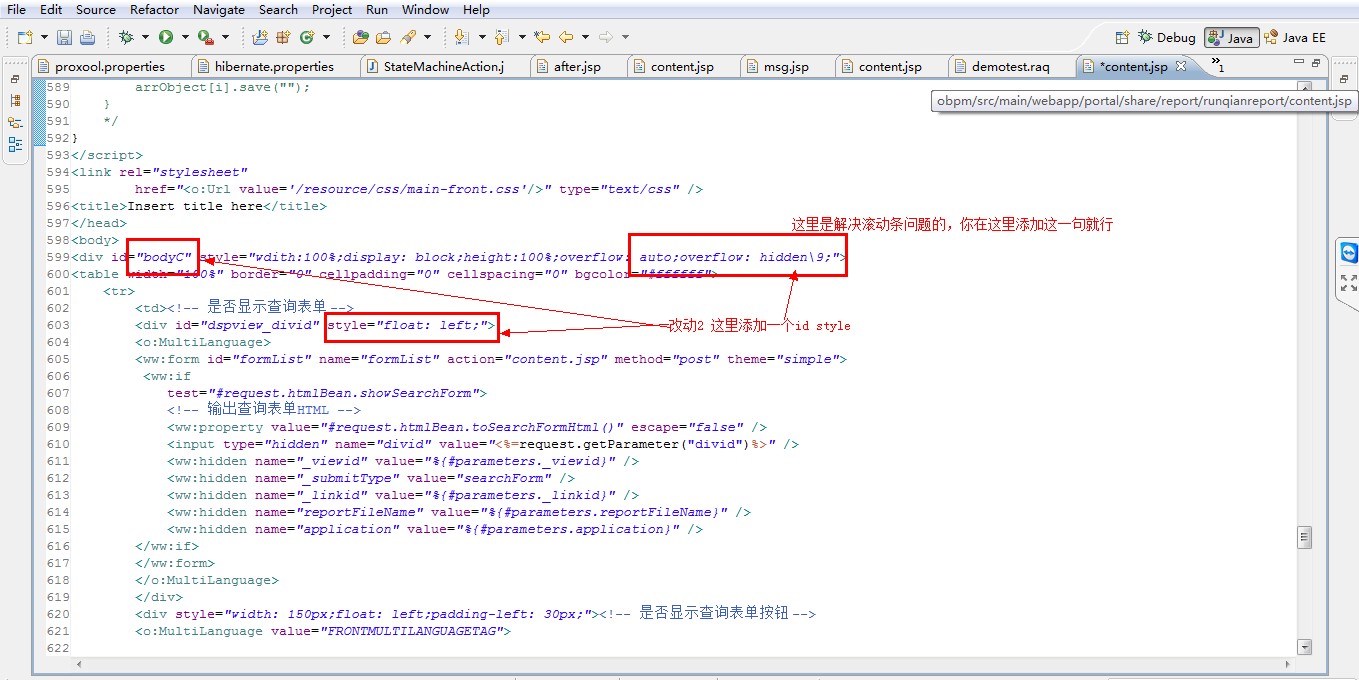Click the Print icon in toolbar
The height and width of the screenshot is (680, 1359).
[87, 37]
